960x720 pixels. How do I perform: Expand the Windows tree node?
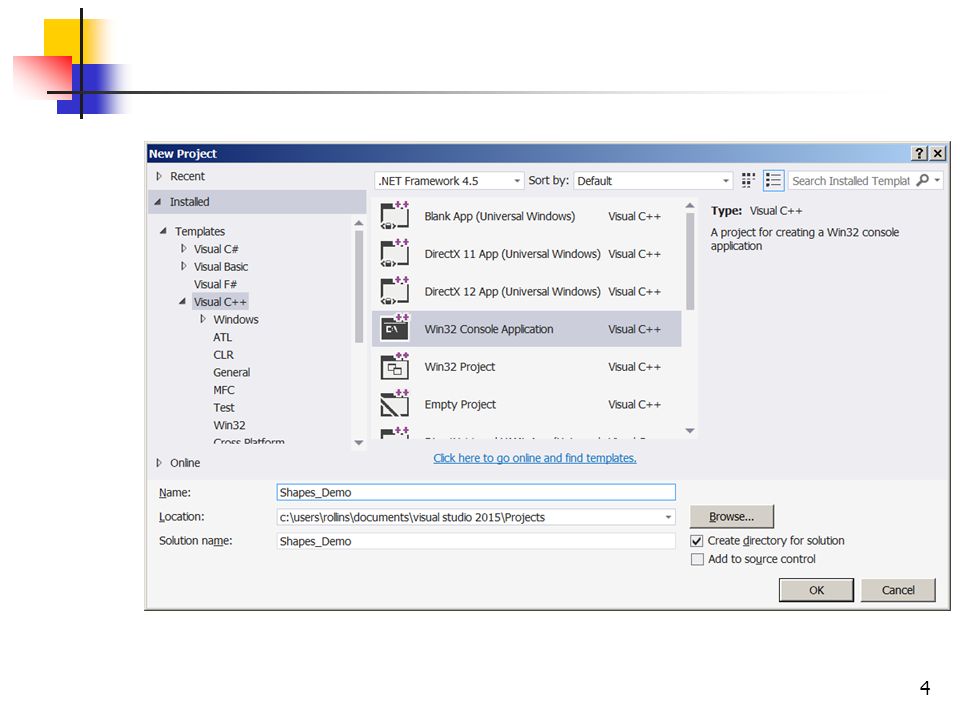coord(203,319)
